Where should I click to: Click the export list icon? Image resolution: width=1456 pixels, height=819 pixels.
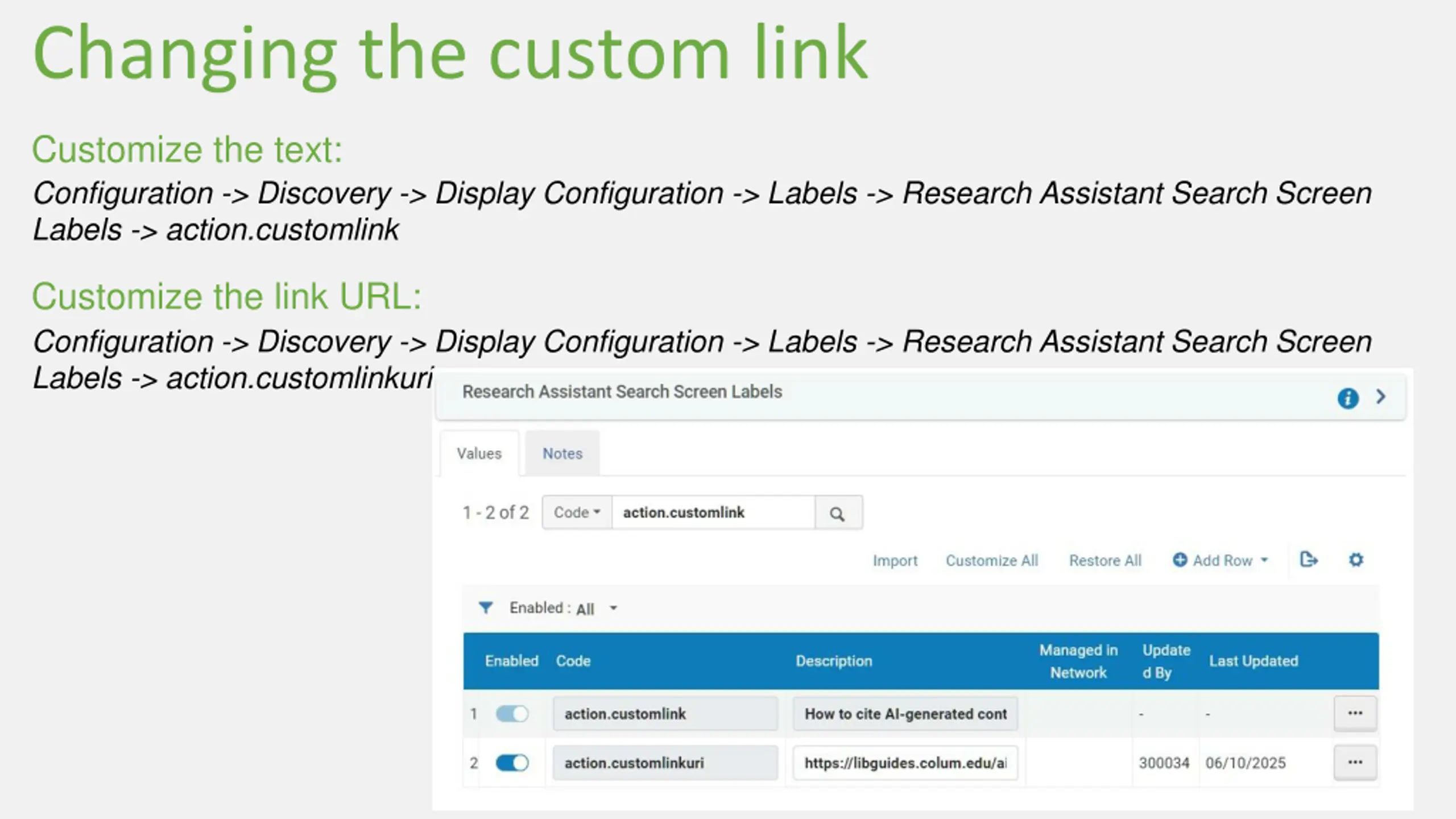point(1309,560)
